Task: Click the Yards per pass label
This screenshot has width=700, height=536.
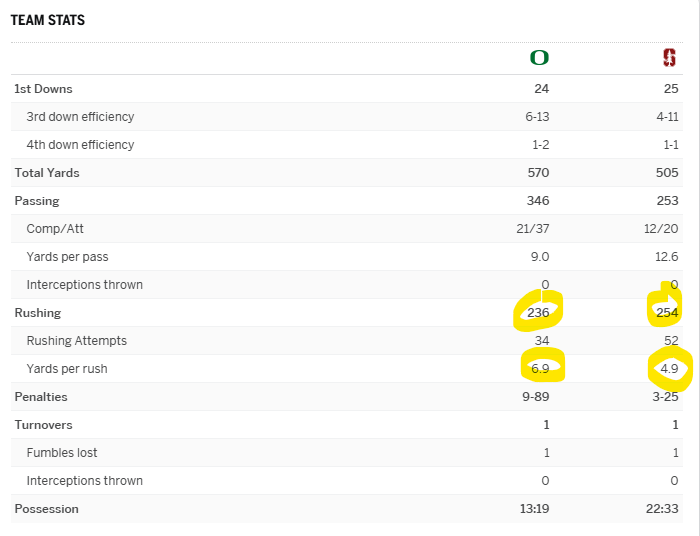Action: tap(67, 257)
